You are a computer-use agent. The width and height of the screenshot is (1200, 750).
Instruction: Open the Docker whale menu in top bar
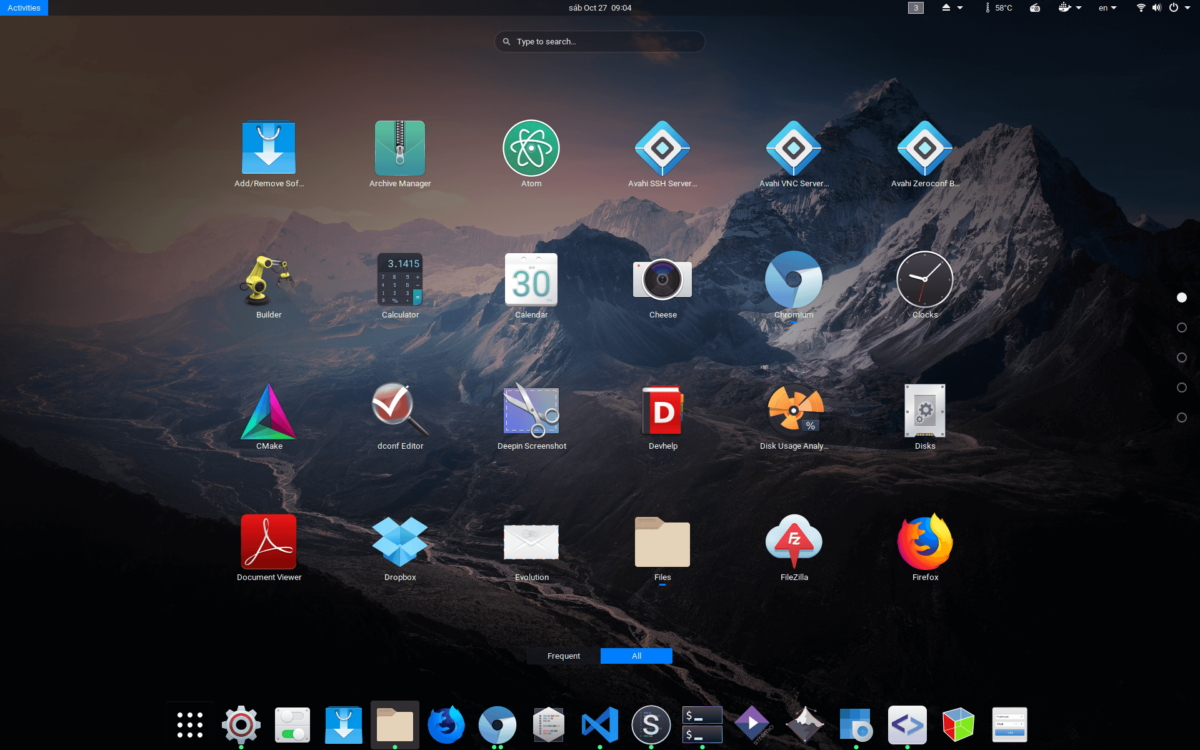click(x=1066, y=8)
